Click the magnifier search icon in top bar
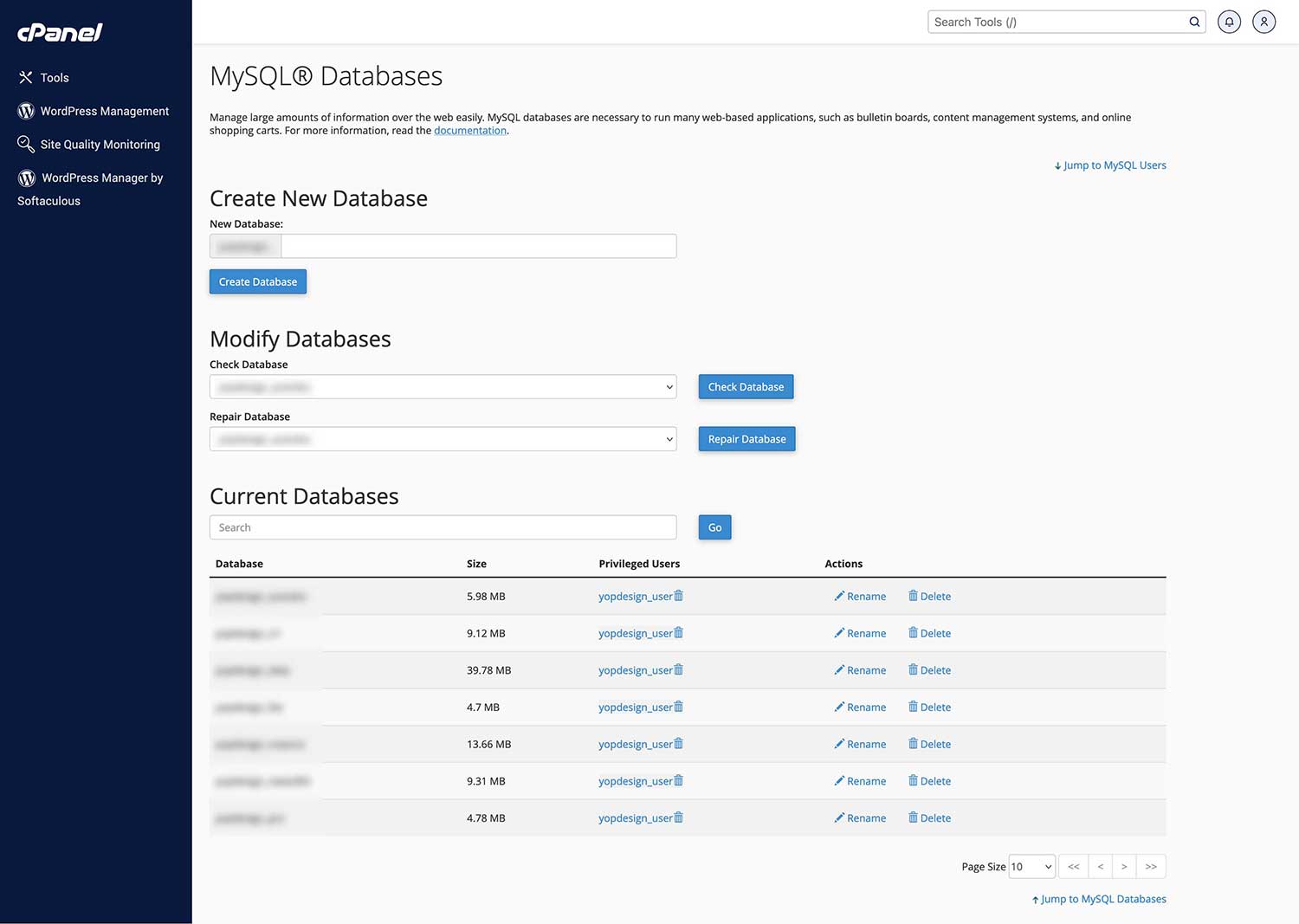The width and height of the screenshot is (1299, 924). [1195, 22]
